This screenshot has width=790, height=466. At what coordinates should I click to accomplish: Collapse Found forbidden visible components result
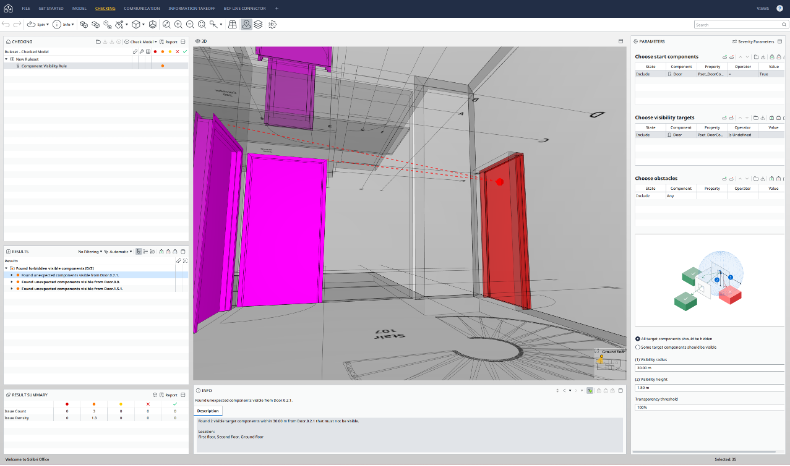[x=6, y=268]
